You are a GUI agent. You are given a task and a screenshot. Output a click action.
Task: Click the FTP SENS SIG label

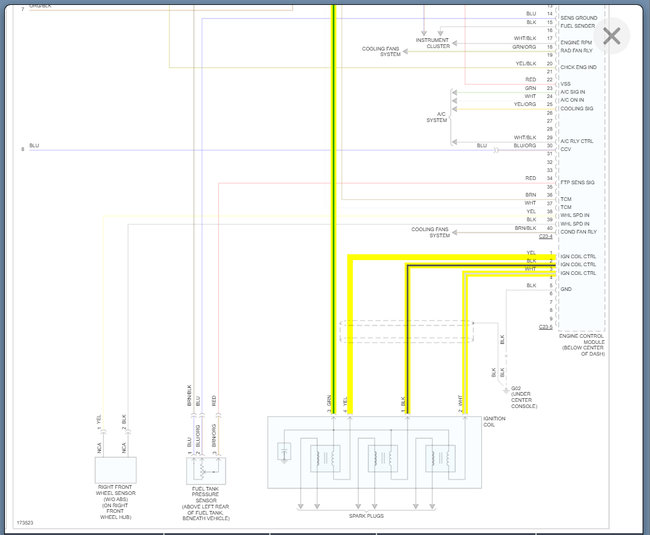pos(577,182)
